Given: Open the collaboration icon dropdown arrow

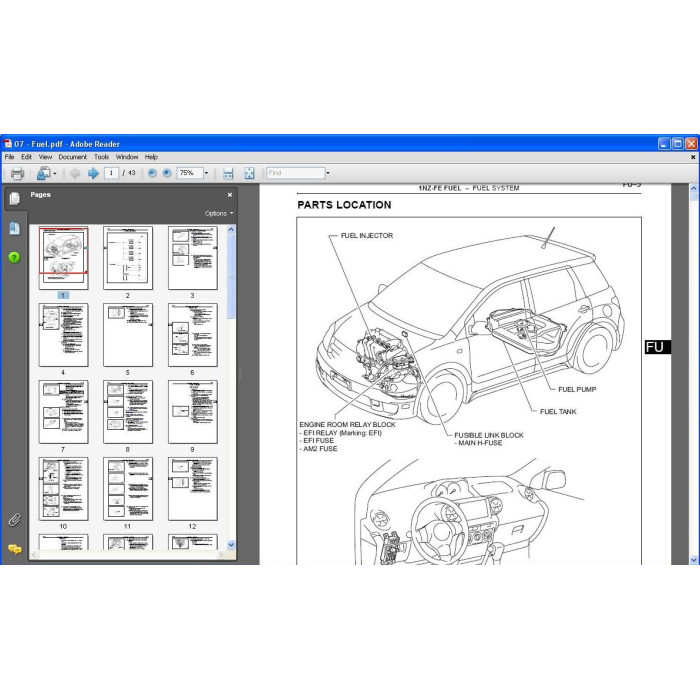Looking at the screenshot, I should click(x=55, y=174).
